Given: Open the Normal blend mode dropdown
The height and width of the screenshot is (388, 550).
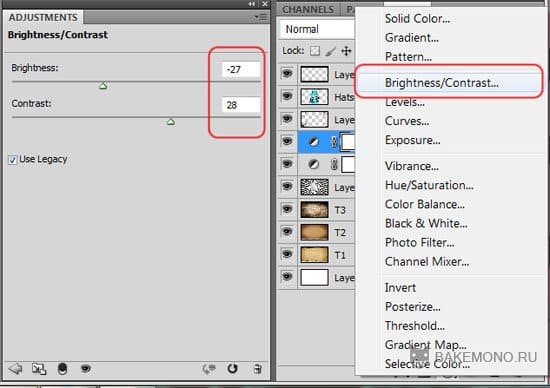Looking at the screenshot, I should coord(317,29).
